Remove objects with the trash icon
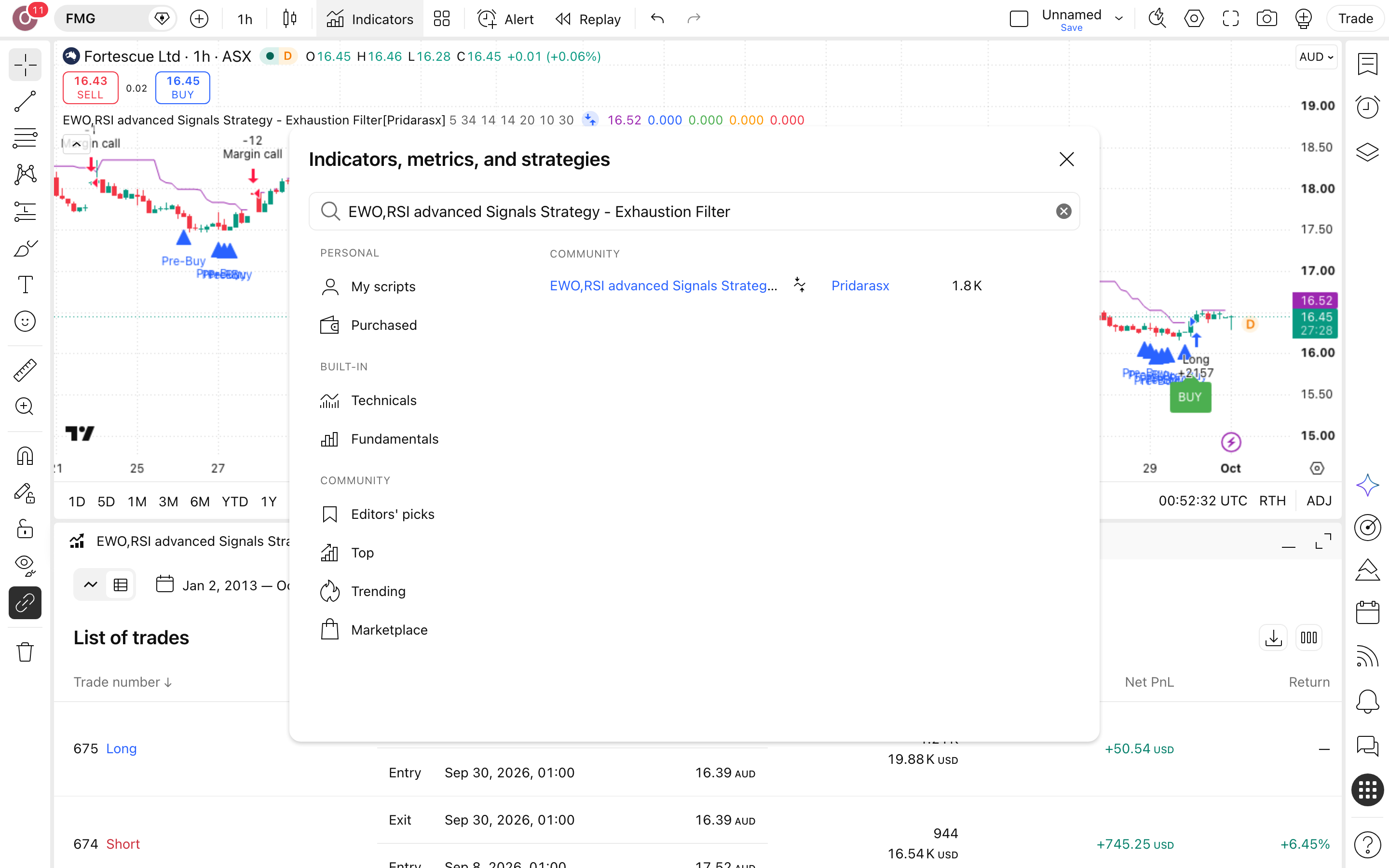1389x868 pixels. 25,652
